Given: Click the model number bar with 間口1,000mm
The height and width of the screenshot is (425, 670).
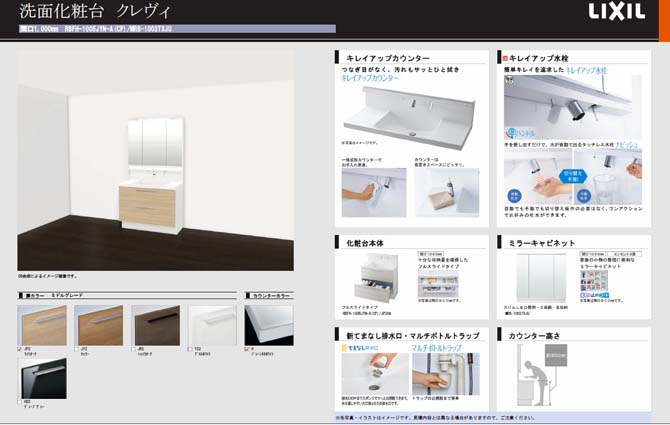Looking at the screenshot, I should (177, 29).
